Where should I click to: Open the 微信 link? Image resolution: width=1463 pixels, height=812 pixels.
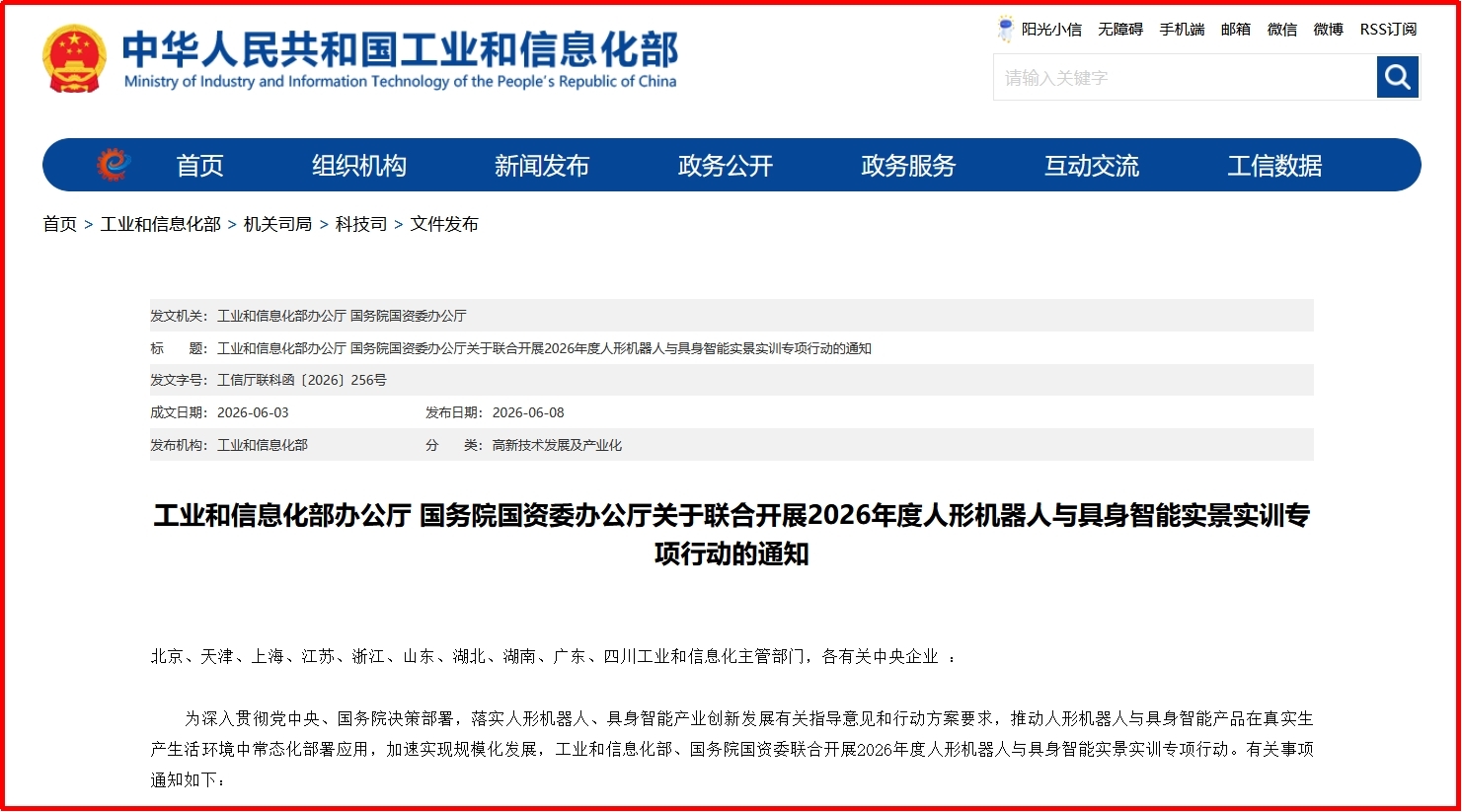[x=1282, y=30]
